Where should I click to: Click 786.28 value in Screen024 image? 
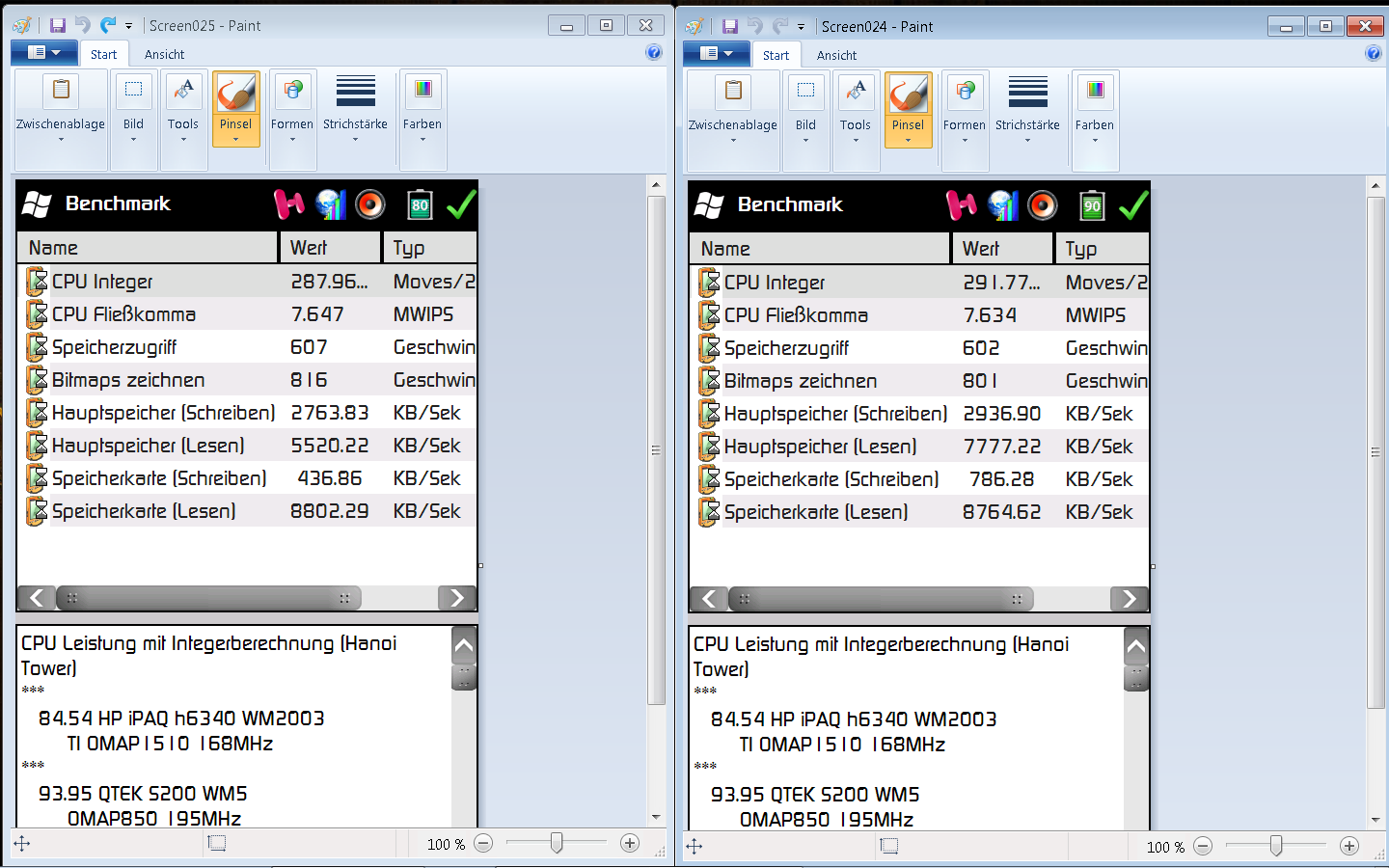click(1002, 479)
